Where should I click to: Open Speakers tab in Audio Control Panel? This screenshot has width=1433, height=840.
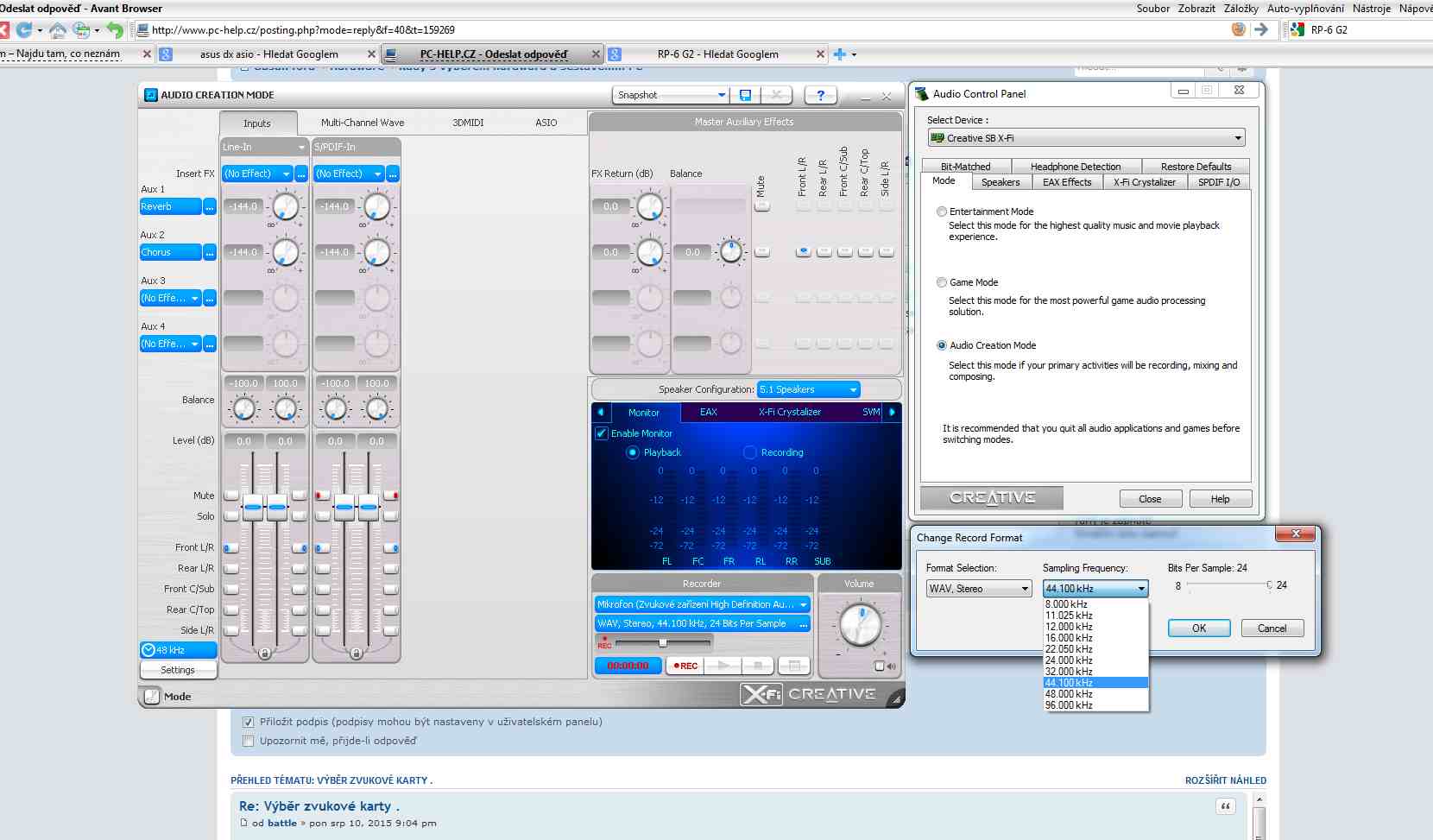point(1001,182)
